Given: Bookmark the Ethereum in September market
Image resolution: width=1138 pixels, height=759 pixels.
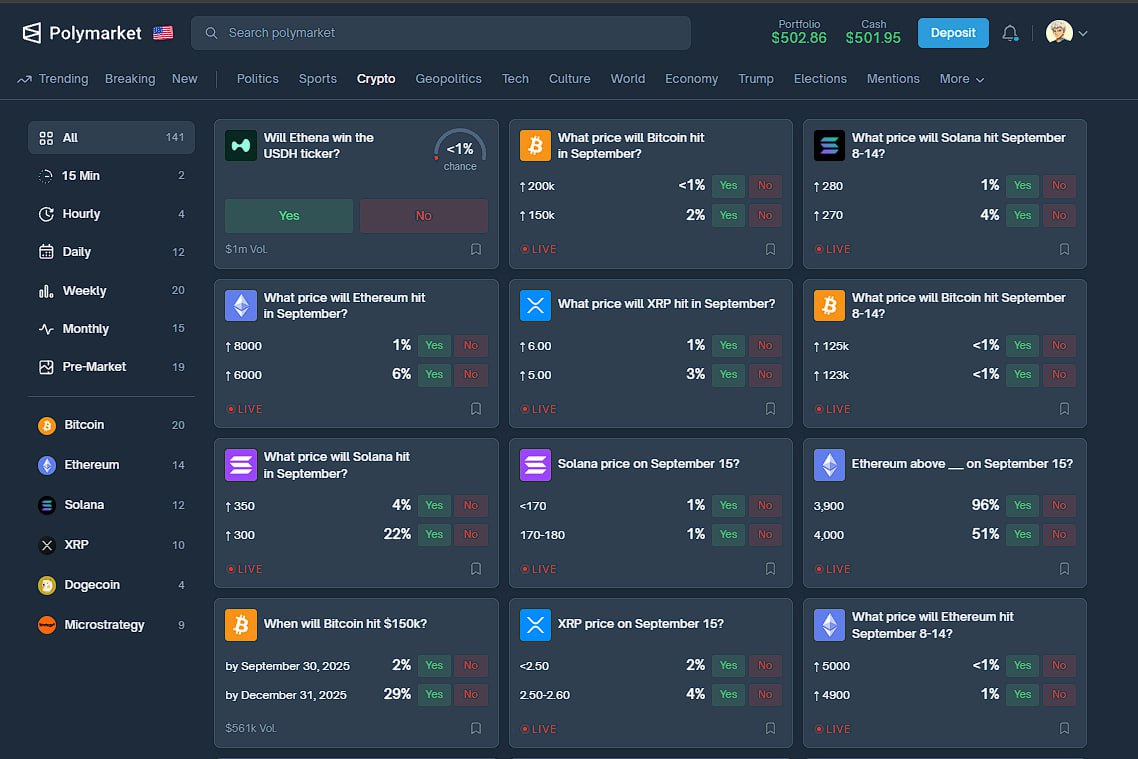Looking at the screenshot, I should (476, 409).
